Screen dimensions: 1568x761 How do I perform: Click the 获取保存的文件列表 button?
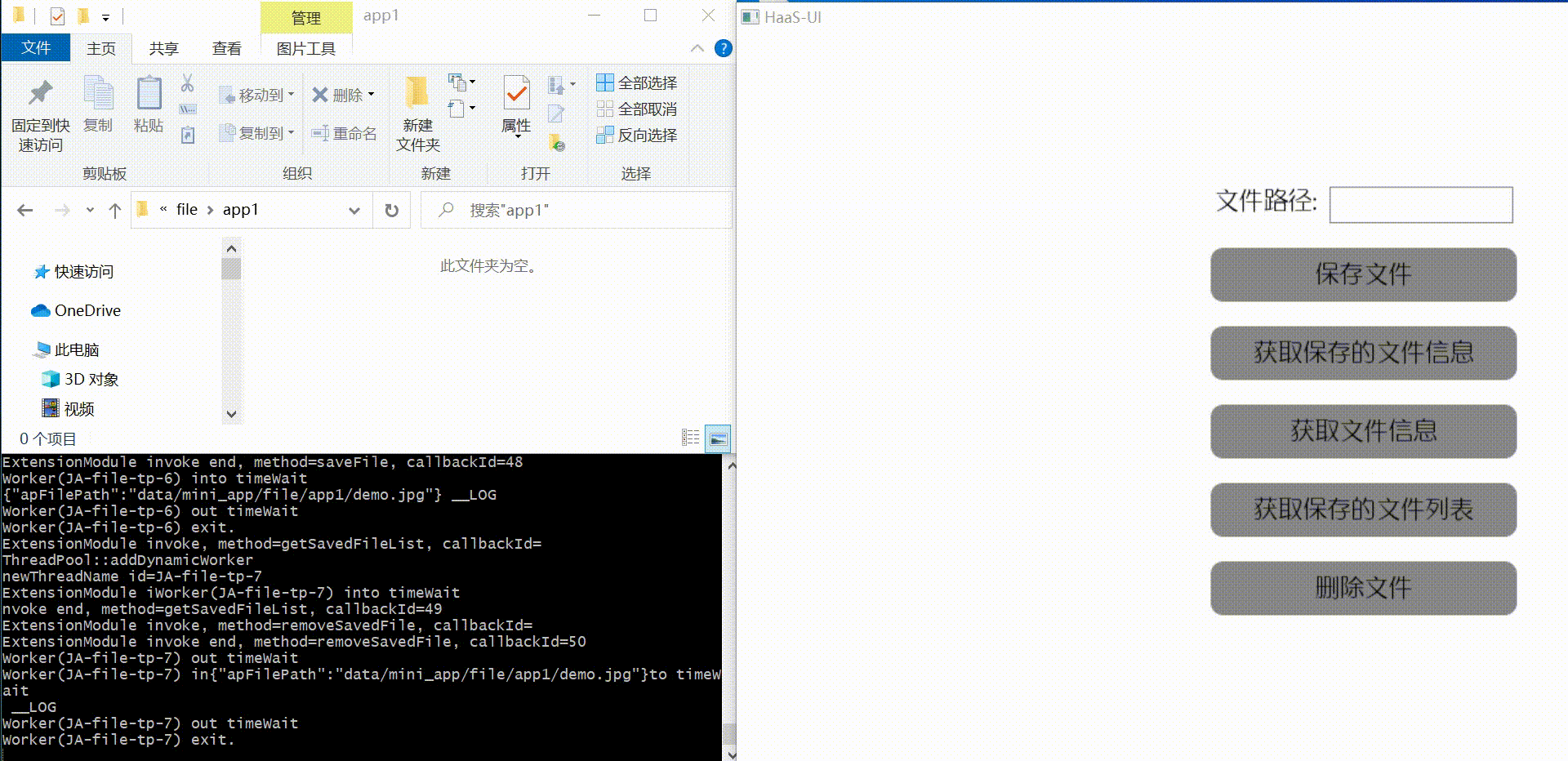pos(1363,510)
